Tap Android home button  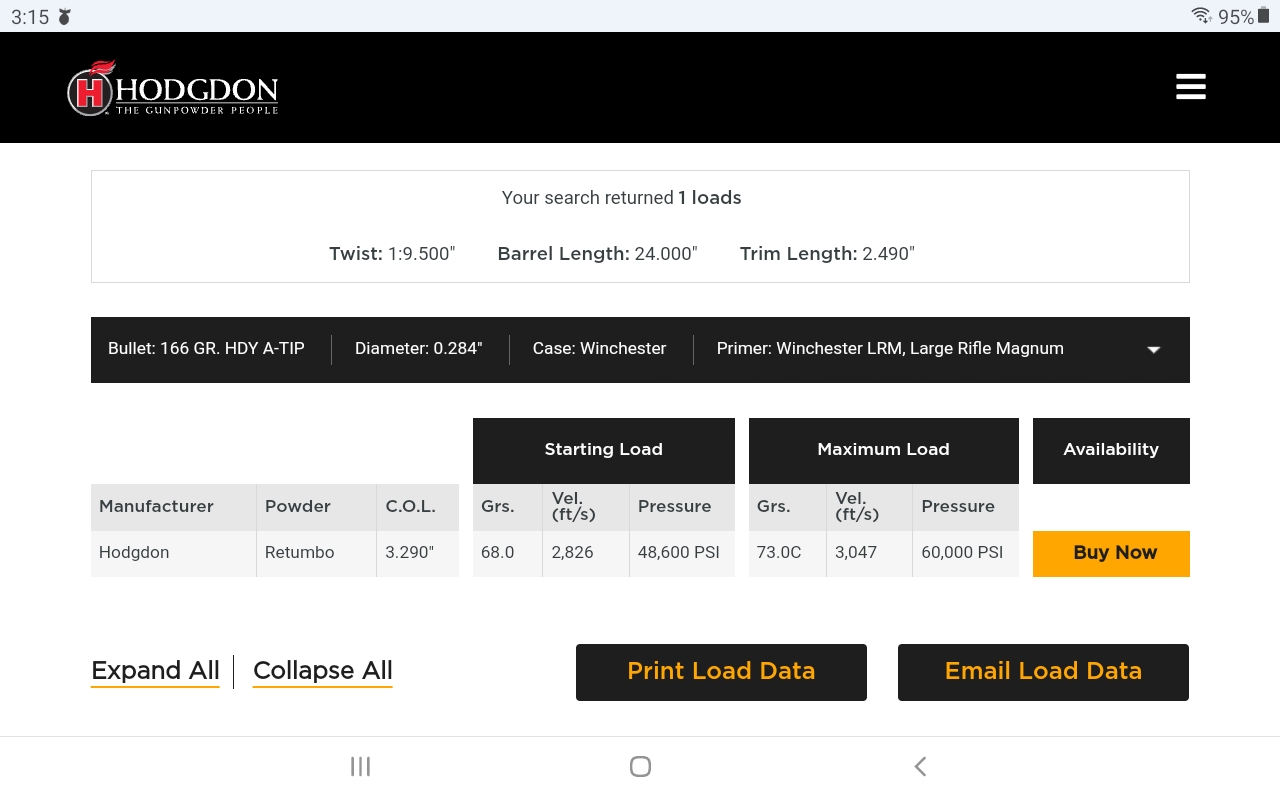click(x=640, y=766)
